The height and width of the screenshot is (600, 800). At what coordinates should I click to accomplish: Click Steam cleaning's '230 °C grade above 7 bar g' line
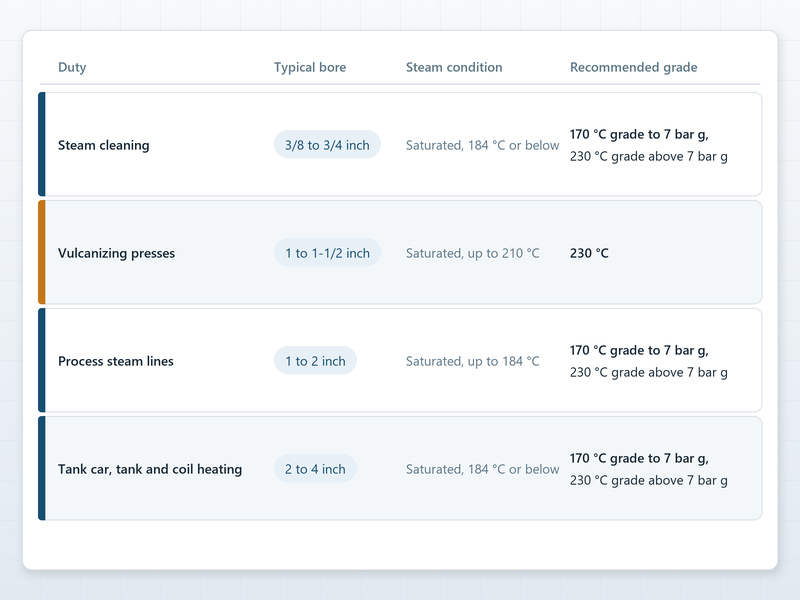point(648,156)
